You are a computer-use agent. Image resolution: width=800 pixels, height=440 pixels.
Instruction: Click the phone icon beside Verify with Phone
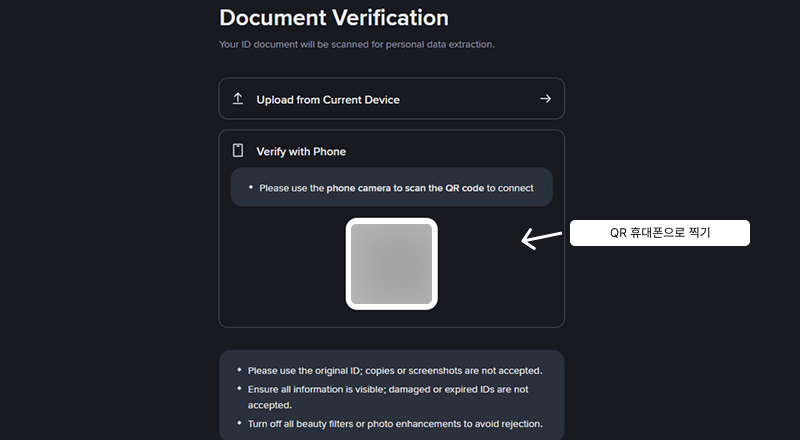(238, 151)
